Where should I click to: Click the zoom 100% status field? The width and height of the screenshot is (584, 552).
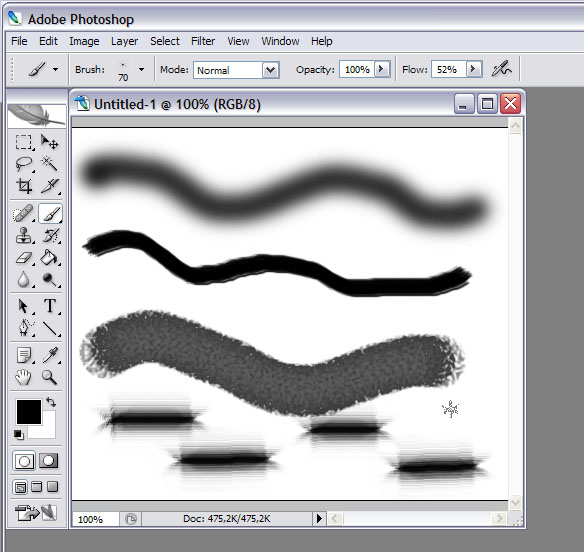95,519
